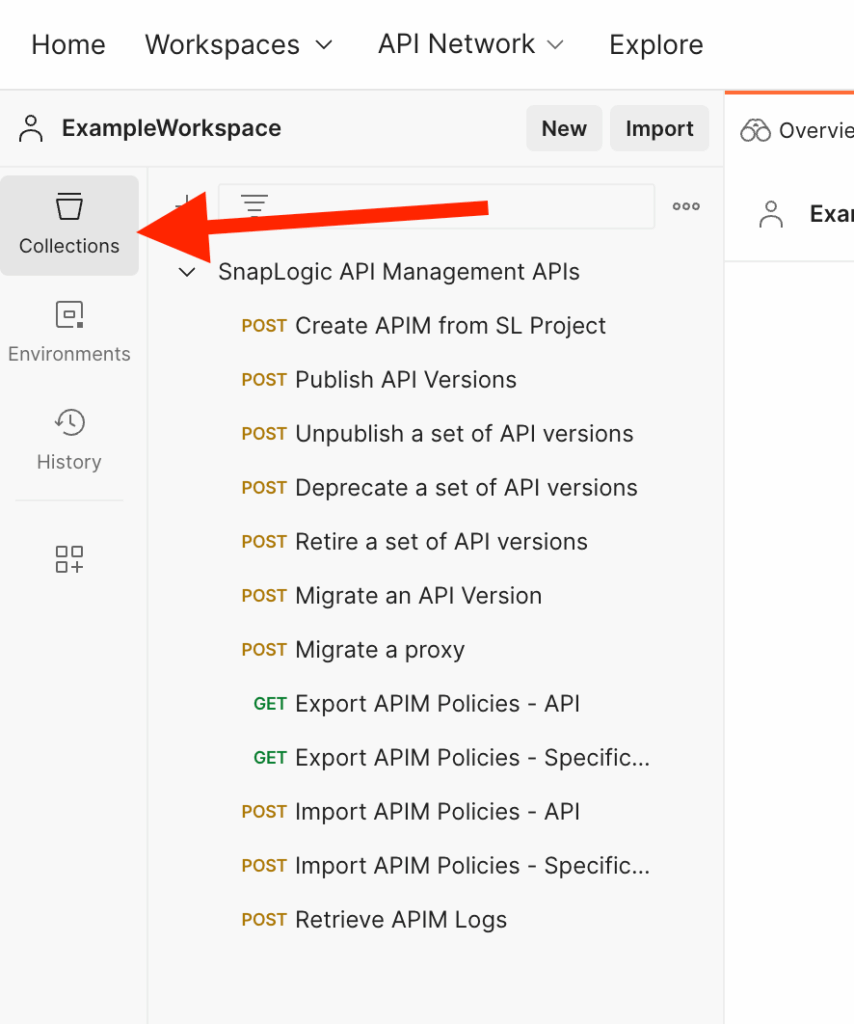Open the three-dots collection options menu
Screen dimensions: 854x1024
pos(686,206)
